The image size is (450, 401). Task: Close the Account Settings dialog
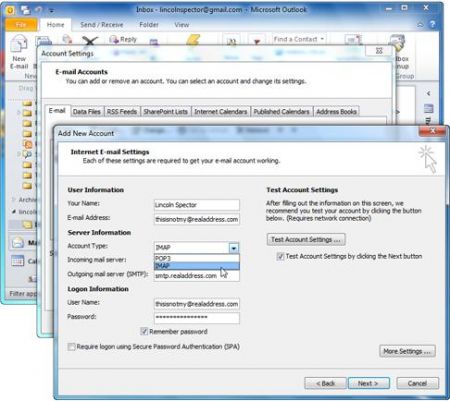pyautogui.click(x=379, y=51)
